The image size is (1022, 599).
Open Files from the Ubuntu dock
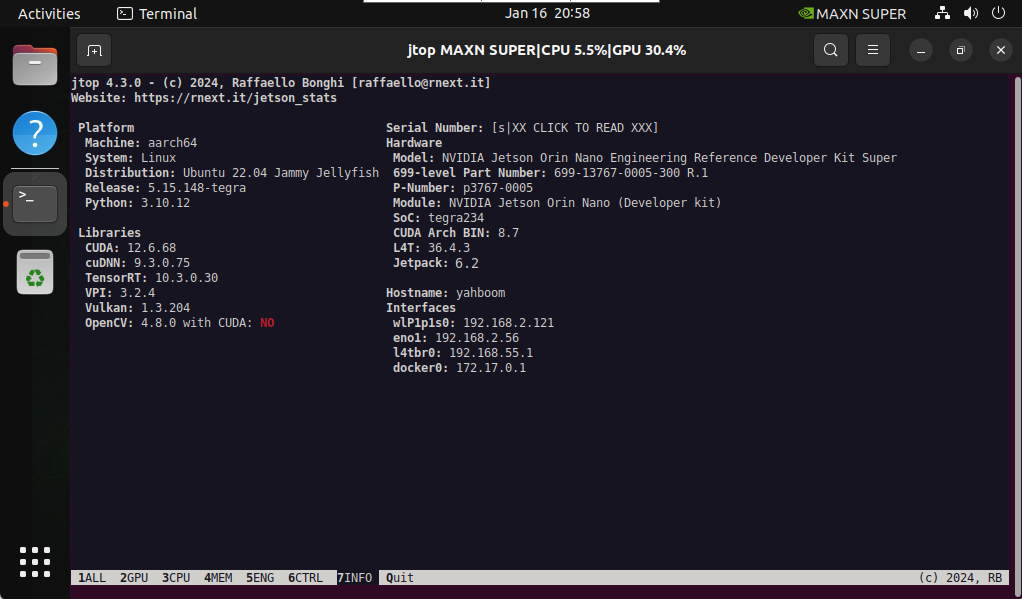pyautogui.click(x=35, y=67)
